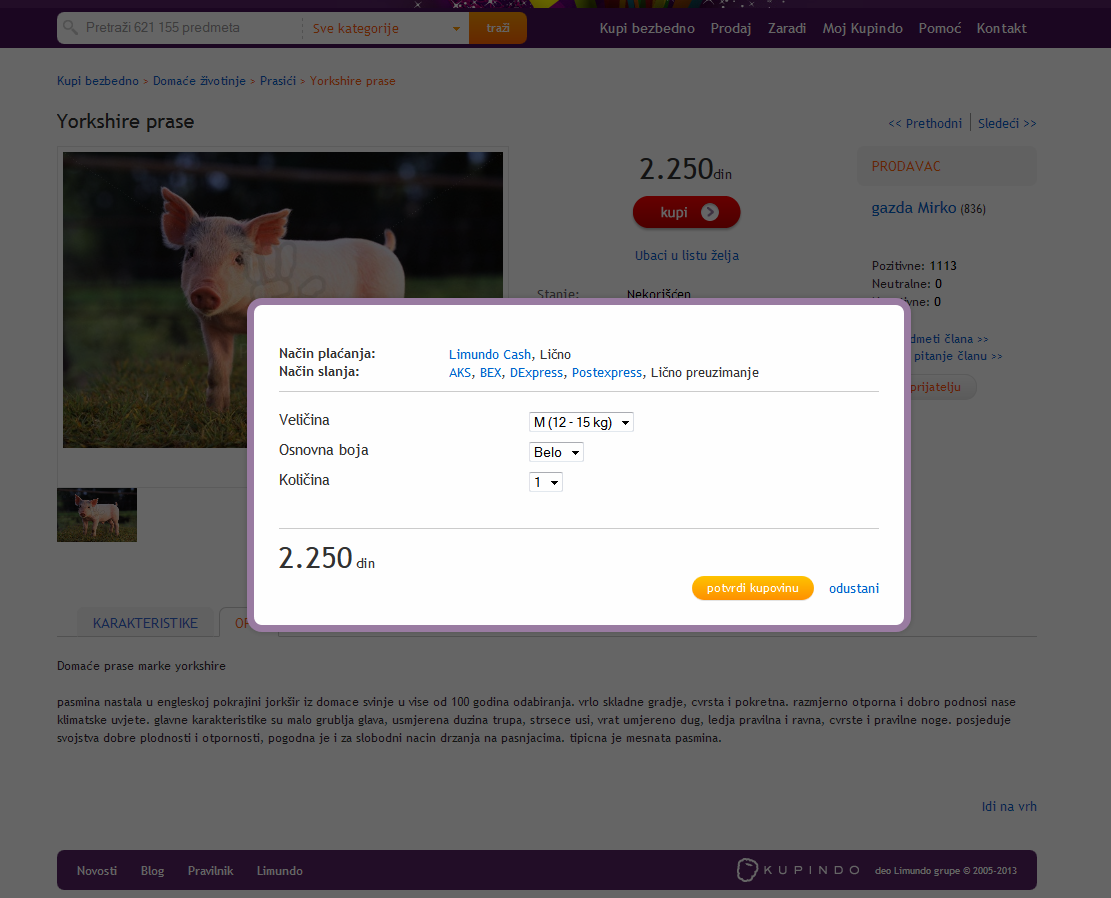Open the Postexpress shipping link

(x=606, y=373)
